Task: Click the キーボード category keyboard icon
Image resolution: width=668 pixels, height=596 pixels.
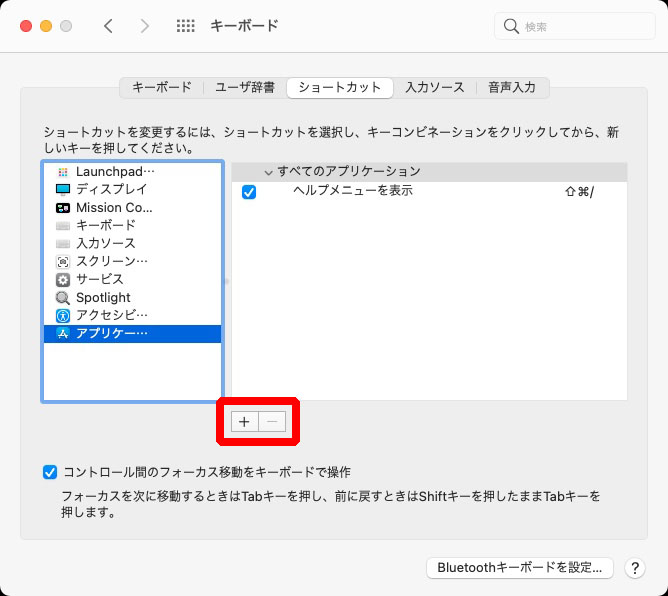Action: point(63,226)
